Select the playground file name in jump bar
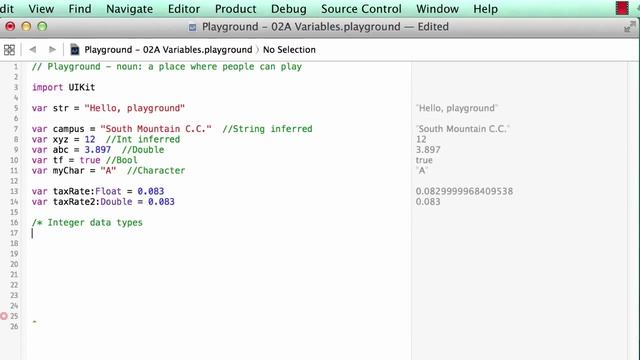 click(x=168, y=50)
